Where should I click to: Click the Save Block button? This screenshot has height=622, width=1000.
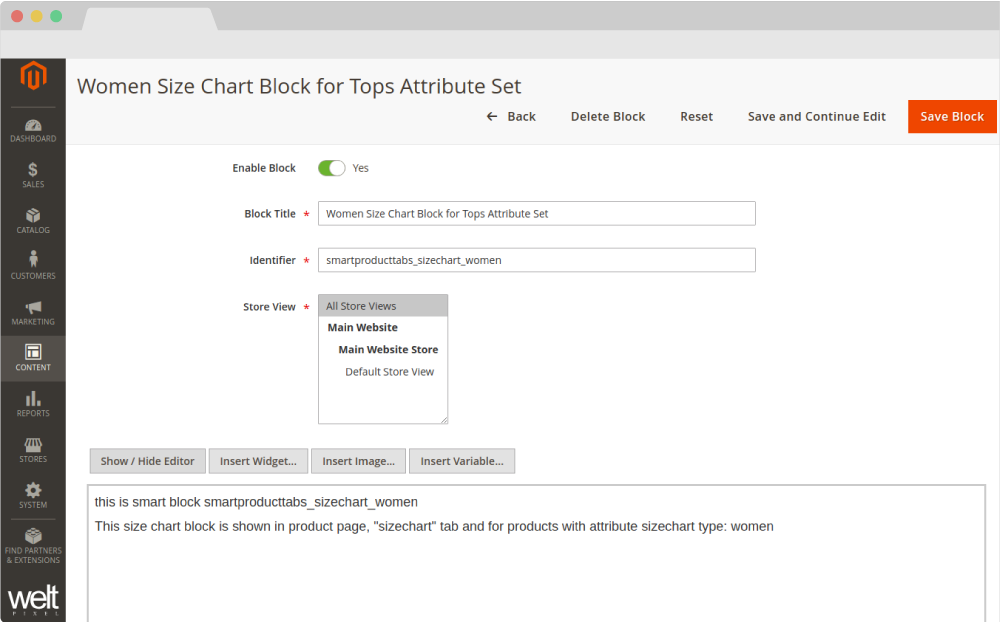point(951,117)
